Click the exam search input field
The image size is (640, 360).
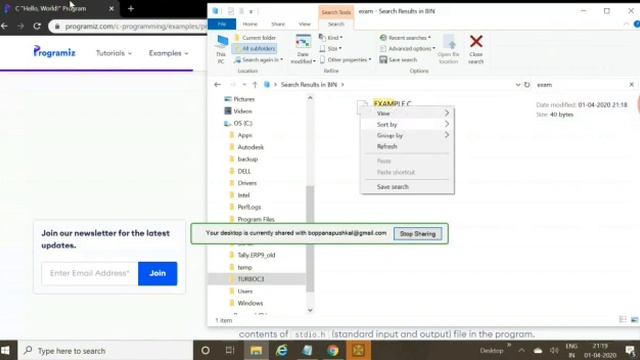point(580,84)
